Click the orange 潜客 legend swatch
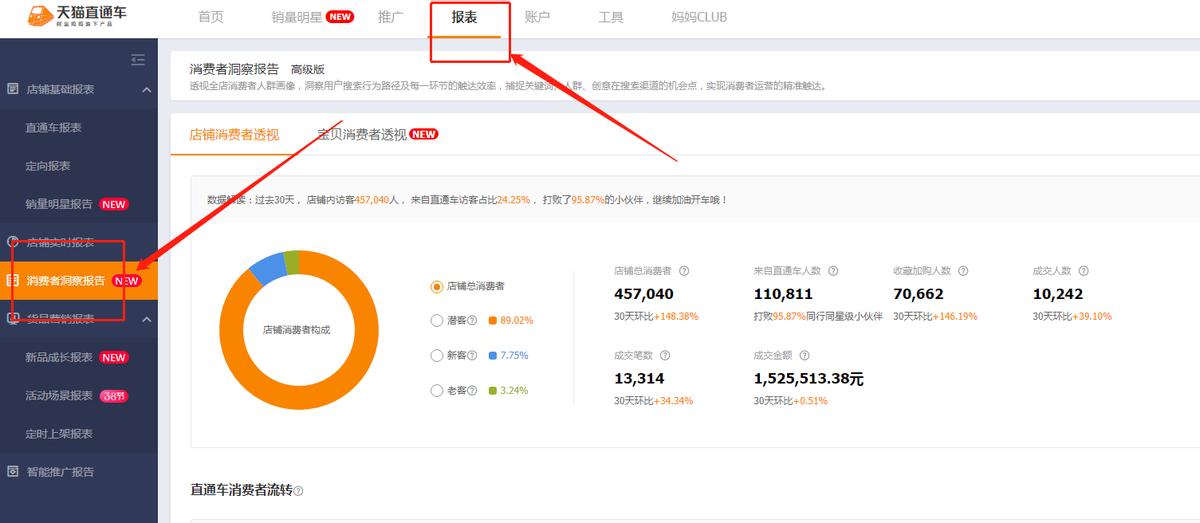 coord(493,321)
